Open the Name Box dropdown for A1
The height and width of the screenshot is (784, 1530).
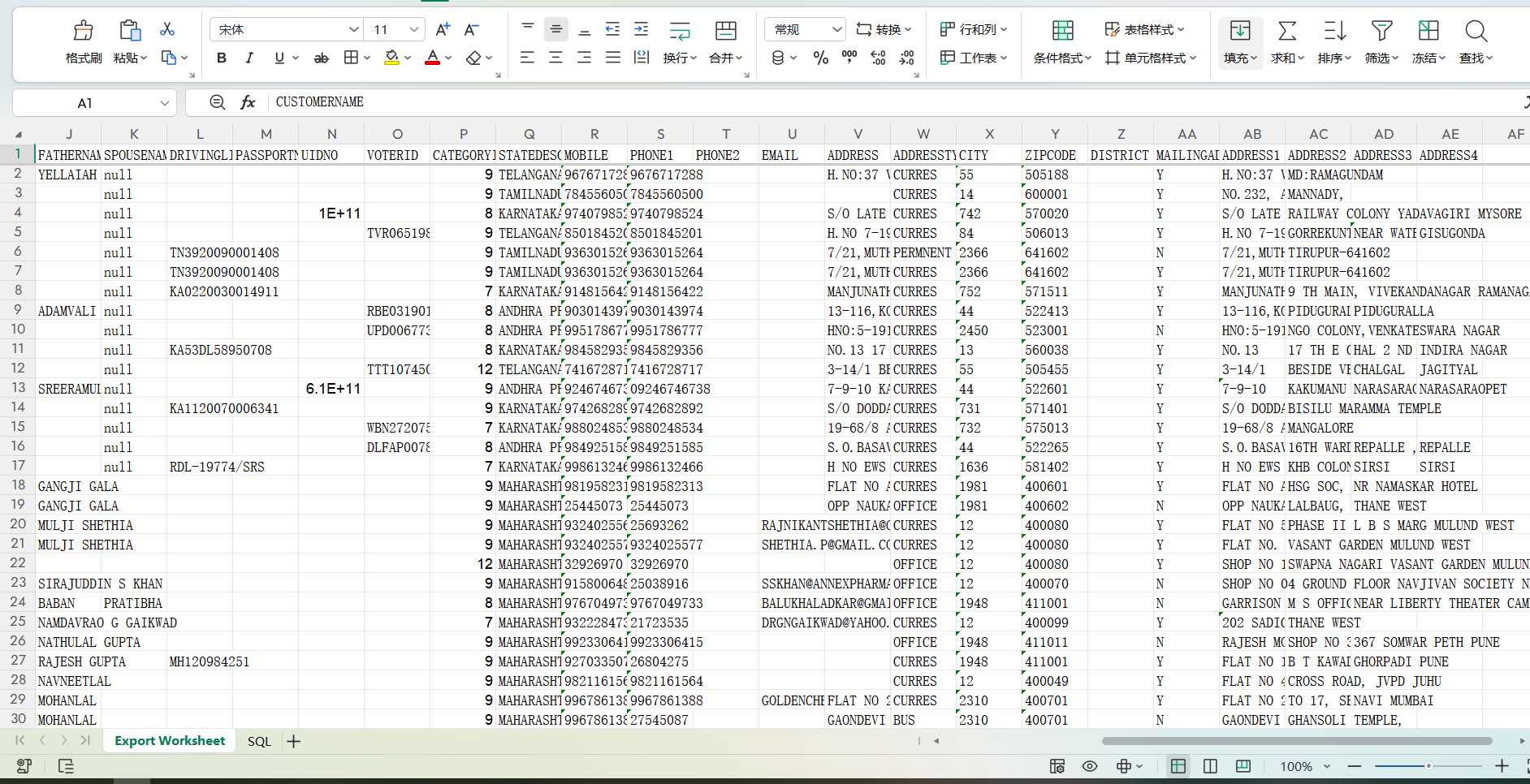click(165, 103)
